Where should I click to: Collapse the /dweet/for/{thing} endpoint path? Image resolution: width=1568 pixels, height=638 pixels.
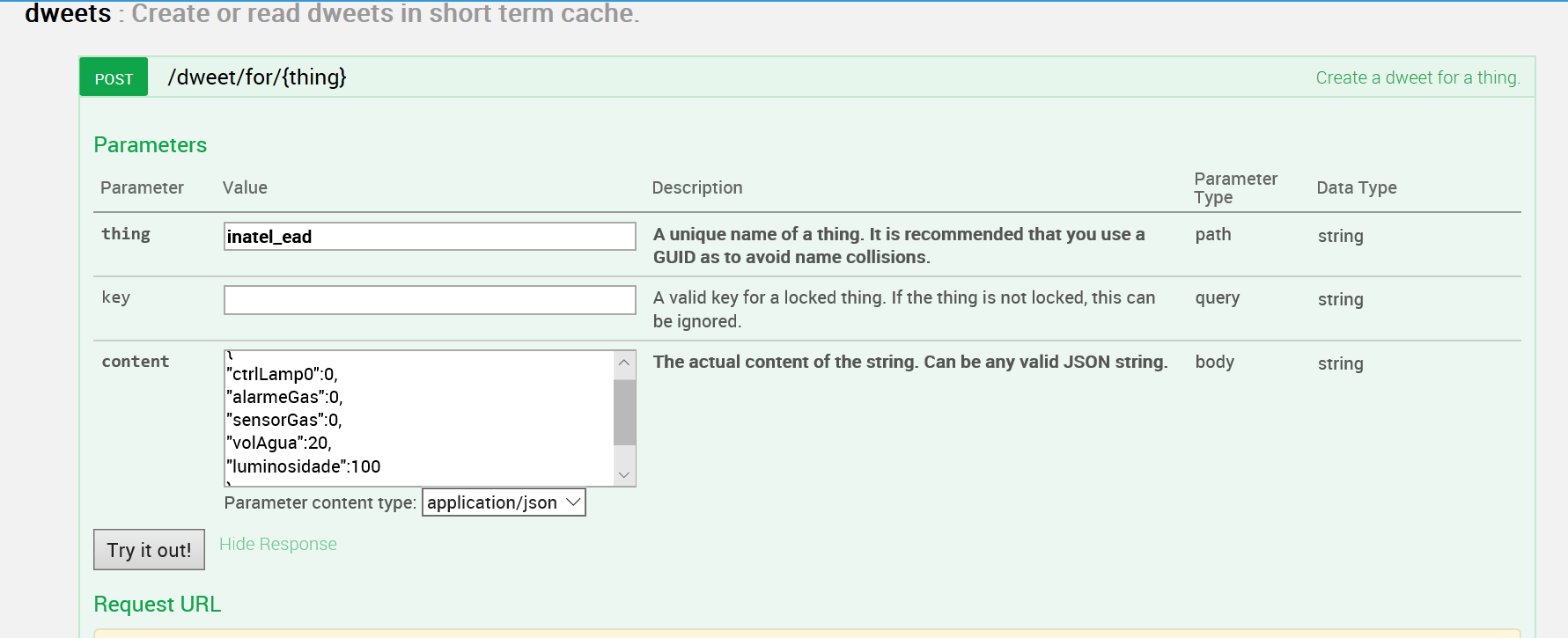pos(257,77)
